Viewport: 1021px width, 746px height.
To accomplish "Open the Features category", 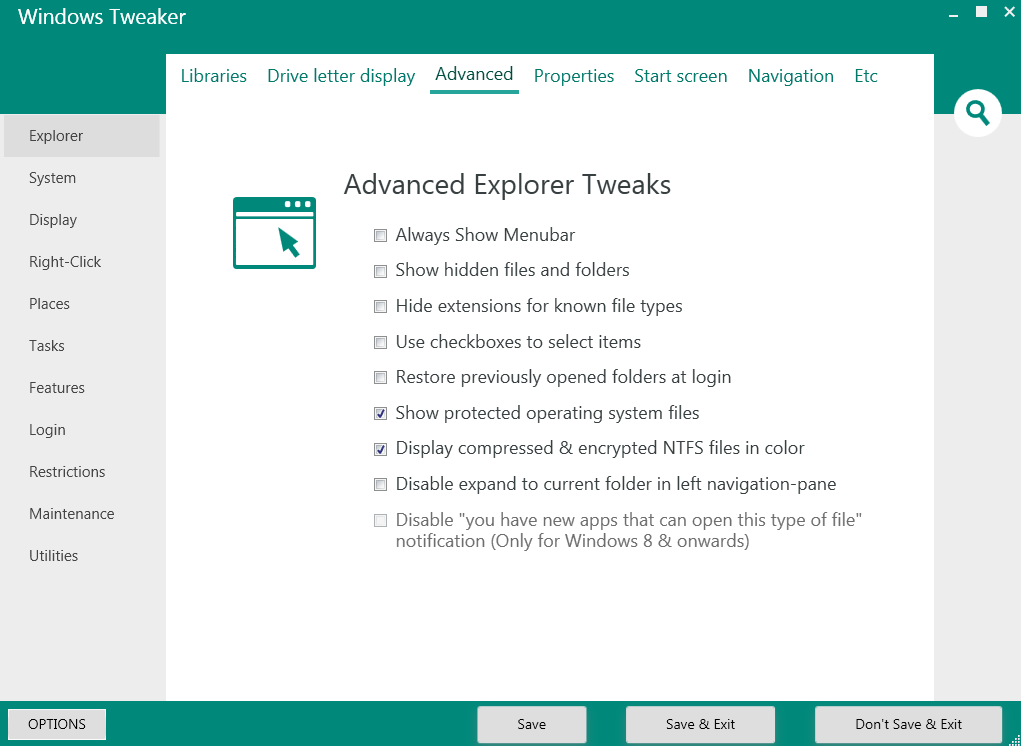I will [81, 387].
